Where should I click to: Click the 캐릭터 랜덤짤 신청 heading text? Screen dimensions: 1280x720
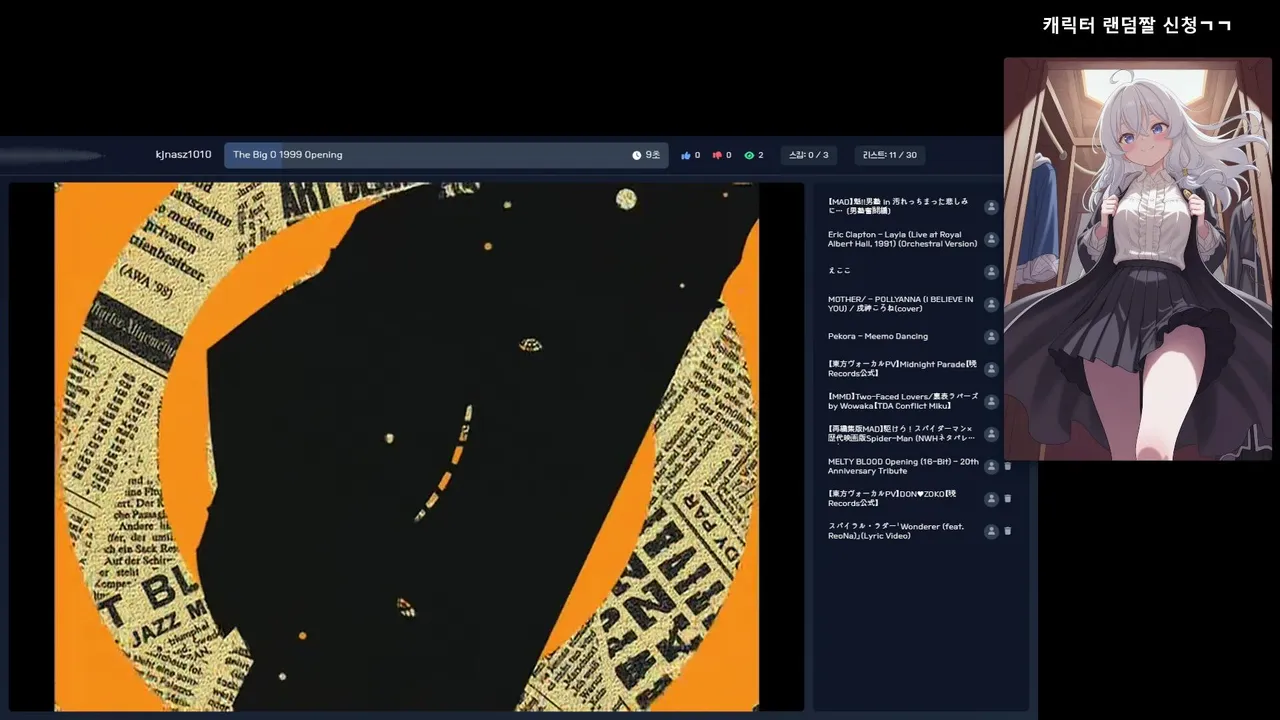(x=1136, y=25)
